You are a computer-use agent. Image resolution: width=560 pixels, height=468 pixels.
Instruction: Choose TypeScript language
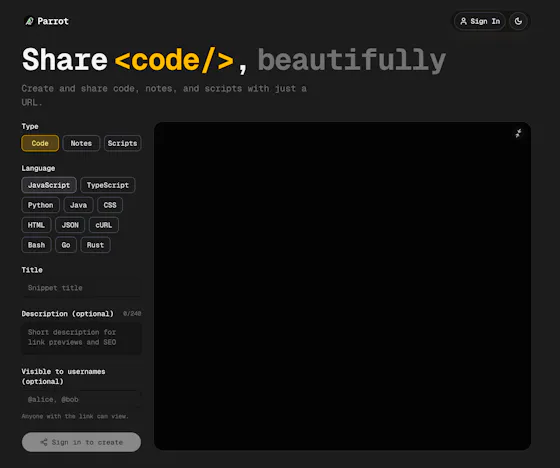[x=108, y=185]
